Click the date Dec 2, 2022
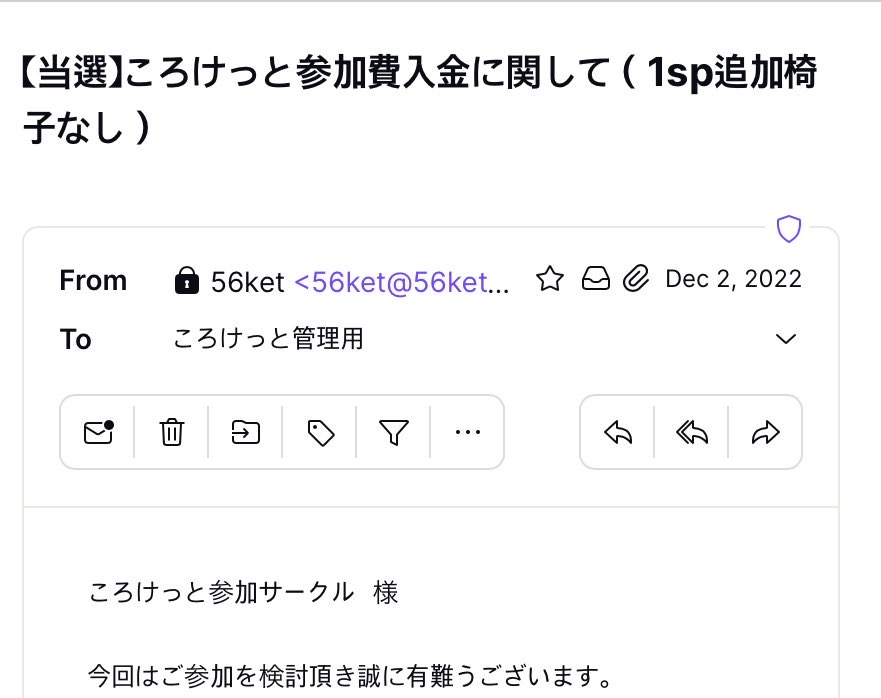 tap(733, 279)
